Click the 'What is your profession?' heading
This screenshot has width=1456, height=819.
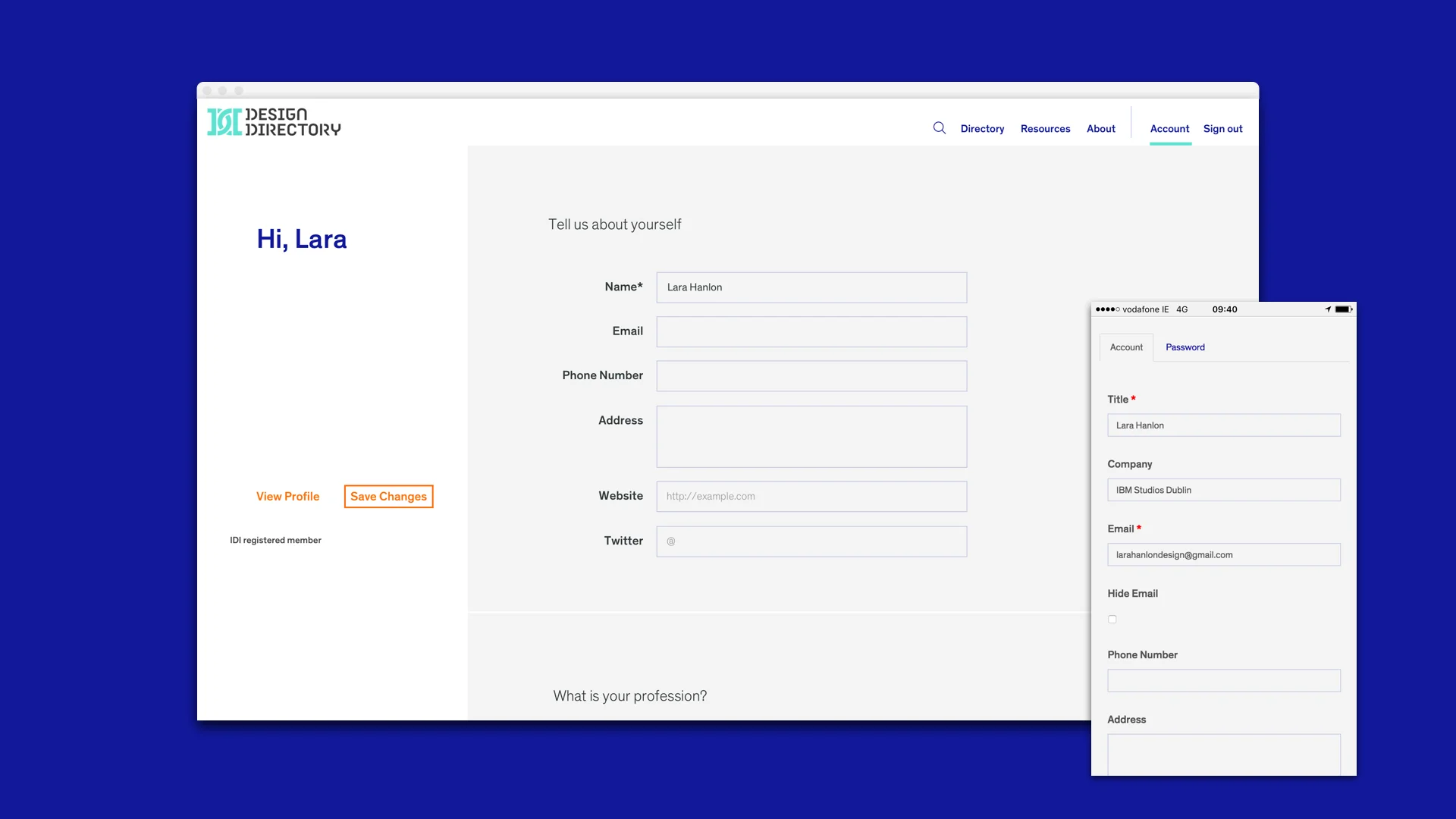pyautogui.click(x=629, y=696)
